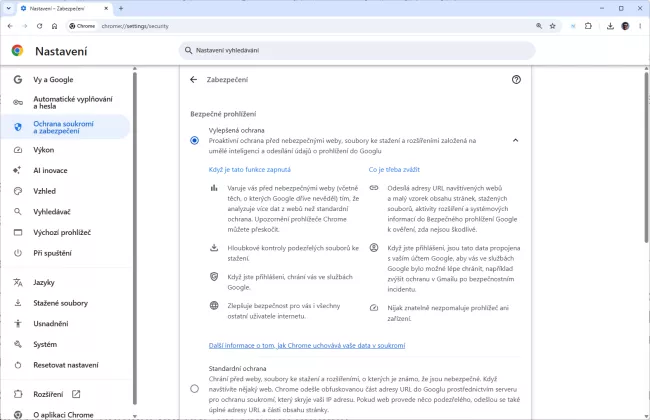Click the browser forward arrow
Screen dimensions: 650x420
click(25, 26)
